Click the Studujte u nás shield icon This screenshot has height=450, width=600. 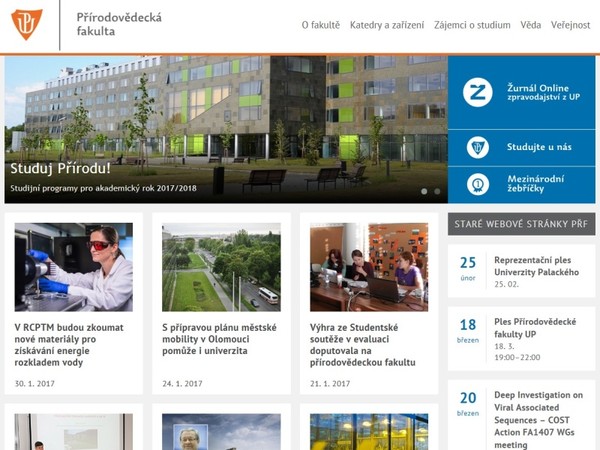[x=478, y=147]
